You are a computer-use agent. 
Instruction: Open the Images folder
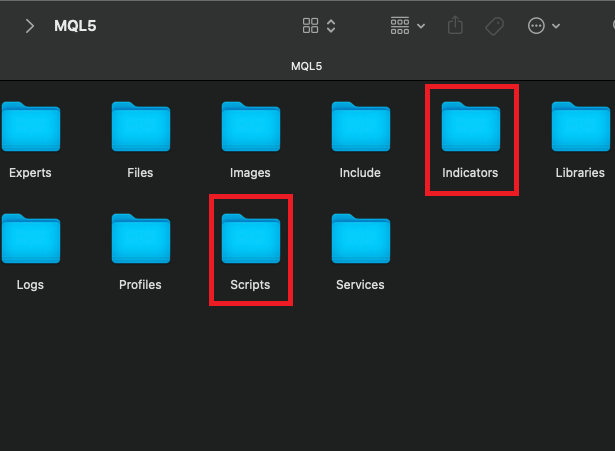click(x=250, y=127)
